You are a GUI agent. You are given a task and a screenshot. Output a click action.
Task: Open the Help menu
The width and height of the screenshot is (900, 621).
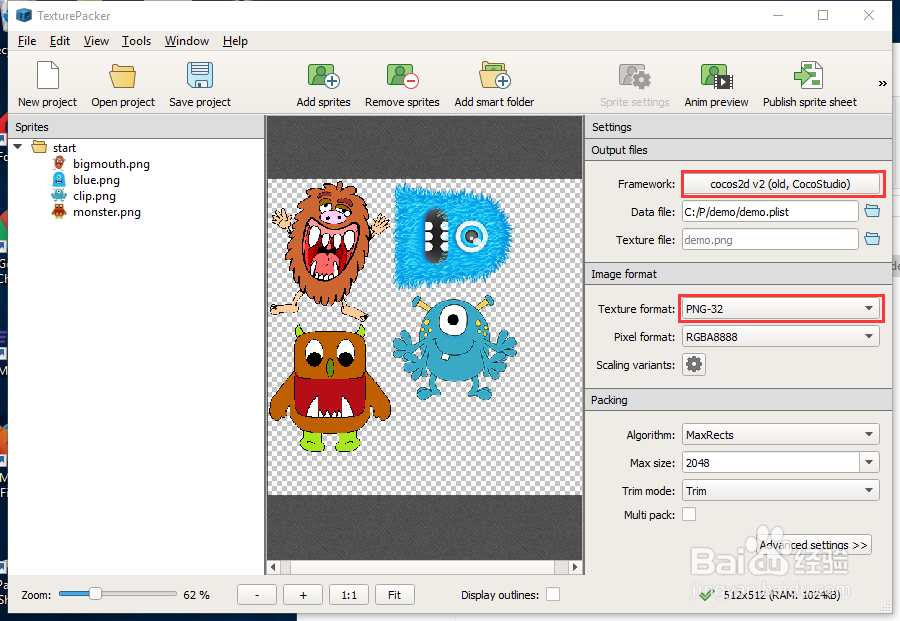[x=235, y=41]
